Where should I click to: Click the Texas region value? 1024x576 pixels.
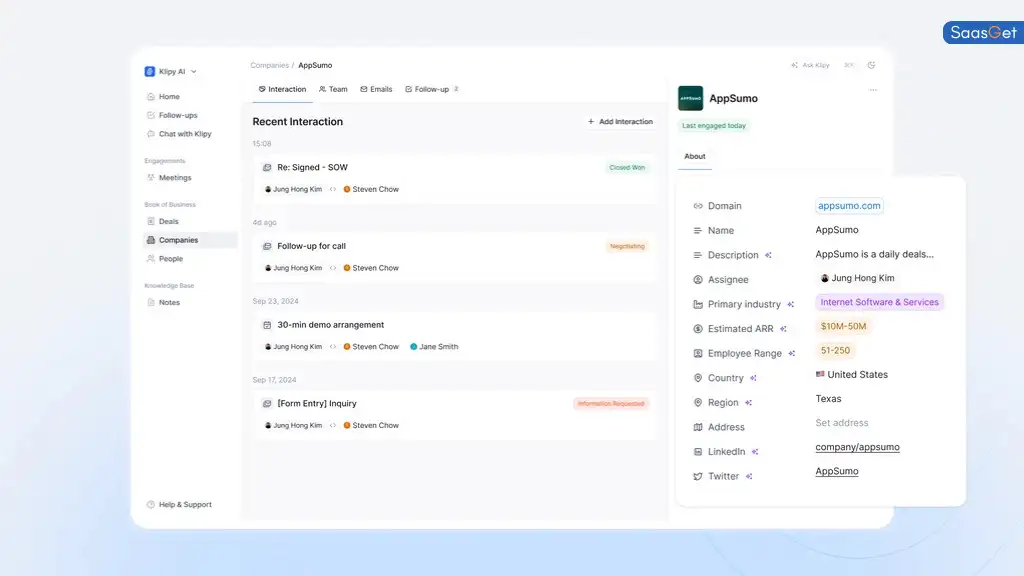(x=828, y=399)
